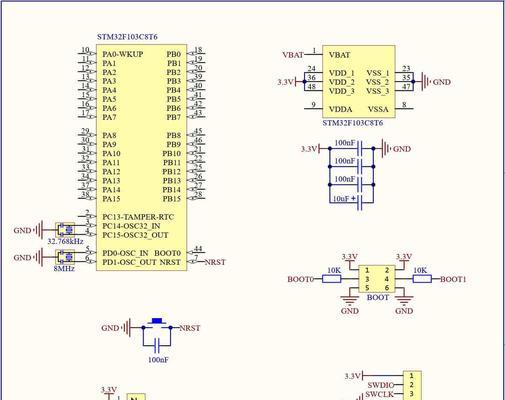Click the ground symbol under BOOT header pin 5

349,301
